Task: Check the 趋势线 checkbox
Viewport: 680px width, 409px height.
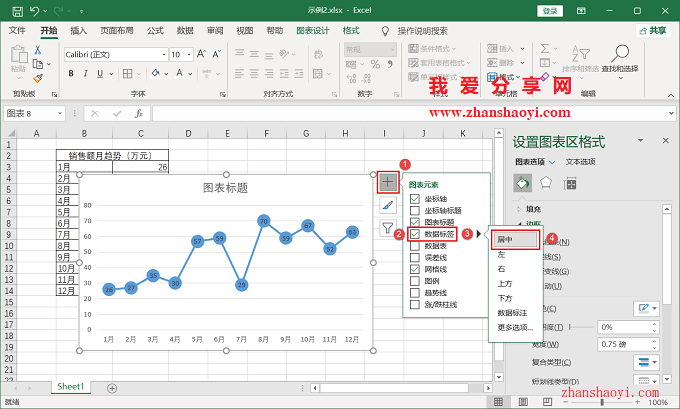Action: pyautogui.click(x=415, y=293)
